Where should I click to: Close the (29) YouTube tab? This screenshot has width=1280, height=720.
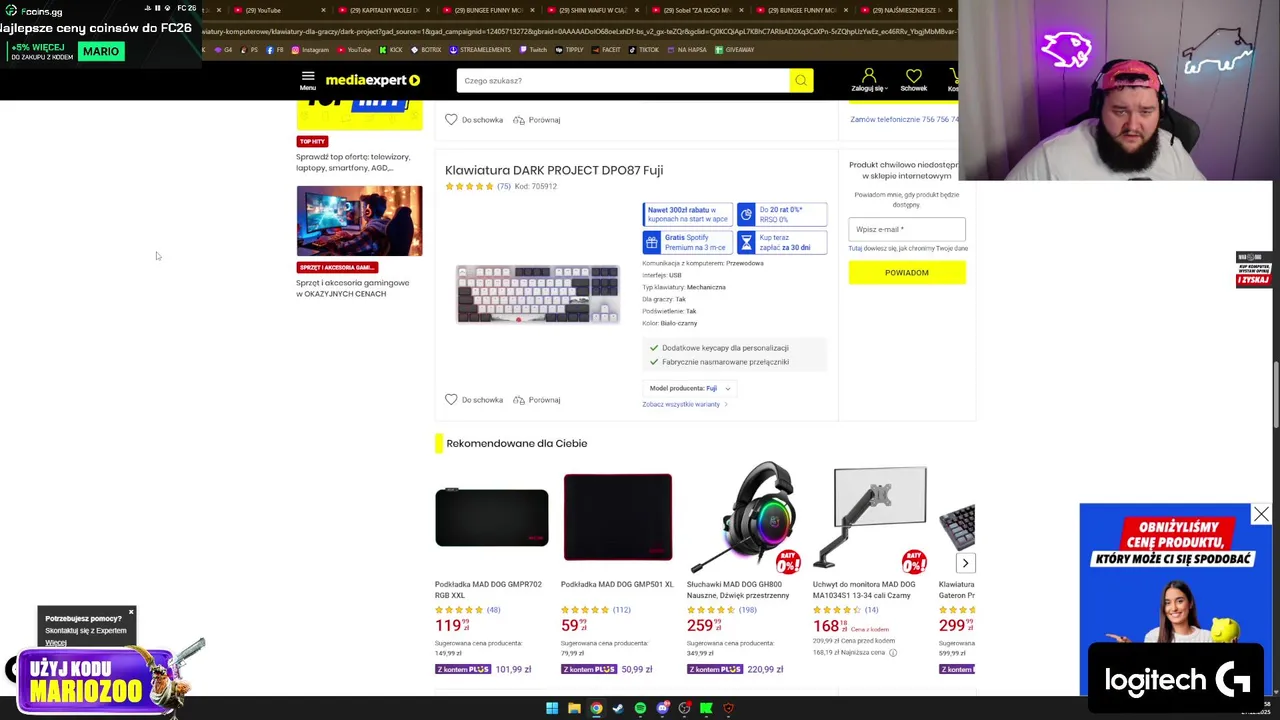323,10
